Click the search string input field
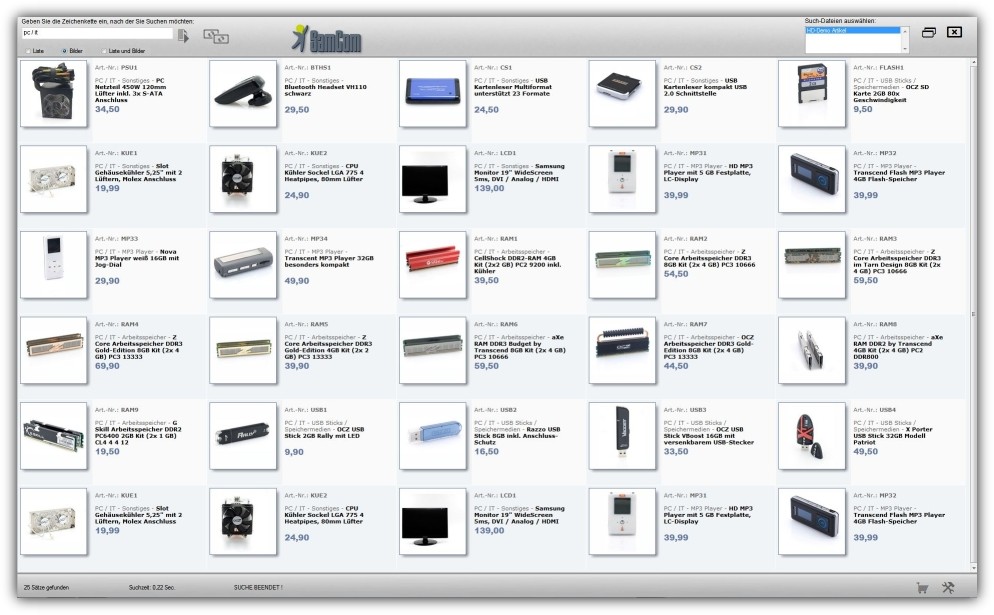Viewport: 994px width, 615px height. point(97,33)
